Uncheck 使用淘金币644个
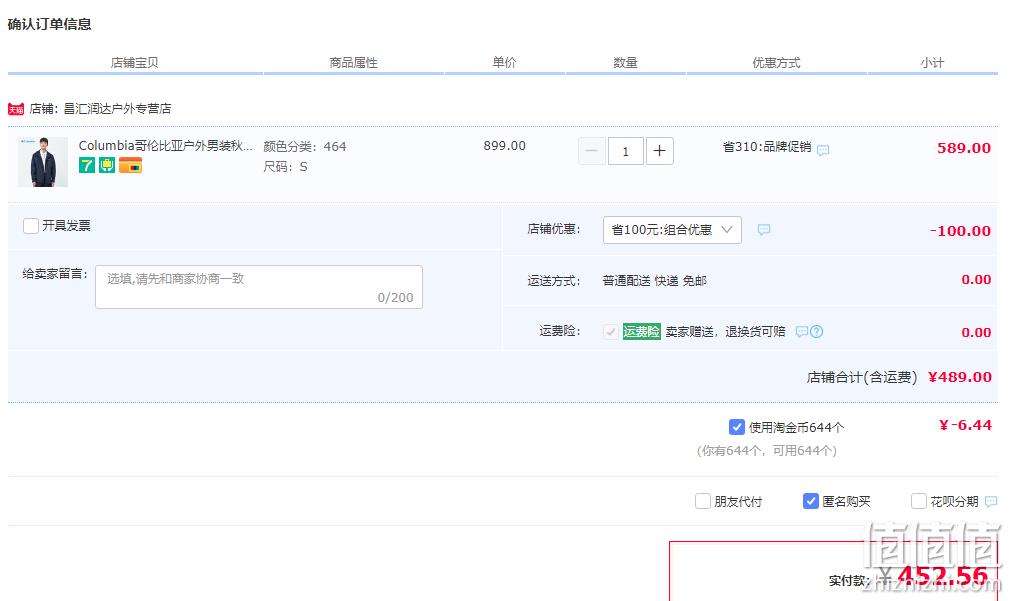 point(736,427)
